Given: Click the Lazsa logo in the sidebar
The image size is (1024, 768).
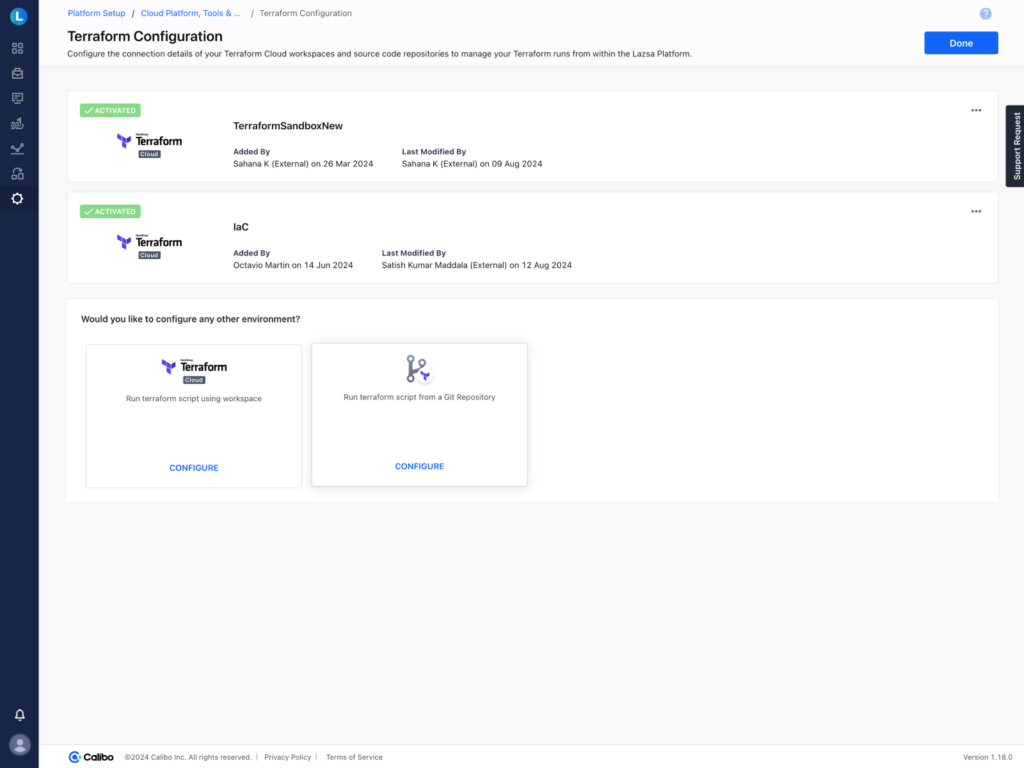Looking at the screenshot, I should point(18,16).
